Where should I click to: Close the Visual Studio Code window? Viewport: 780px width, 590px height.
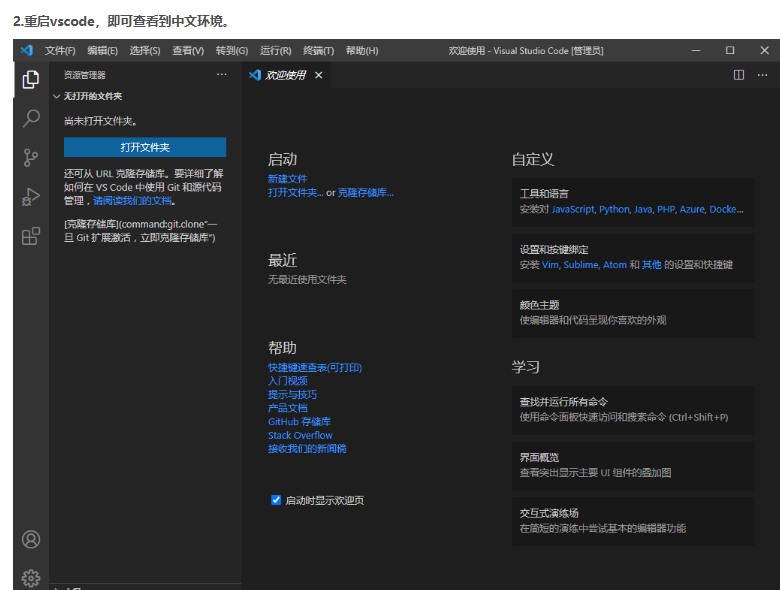765,50
